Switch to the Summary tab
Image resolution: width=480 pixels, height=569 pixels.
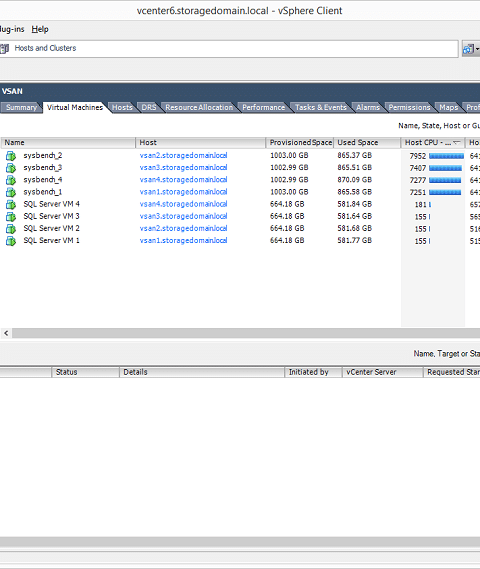21,107
